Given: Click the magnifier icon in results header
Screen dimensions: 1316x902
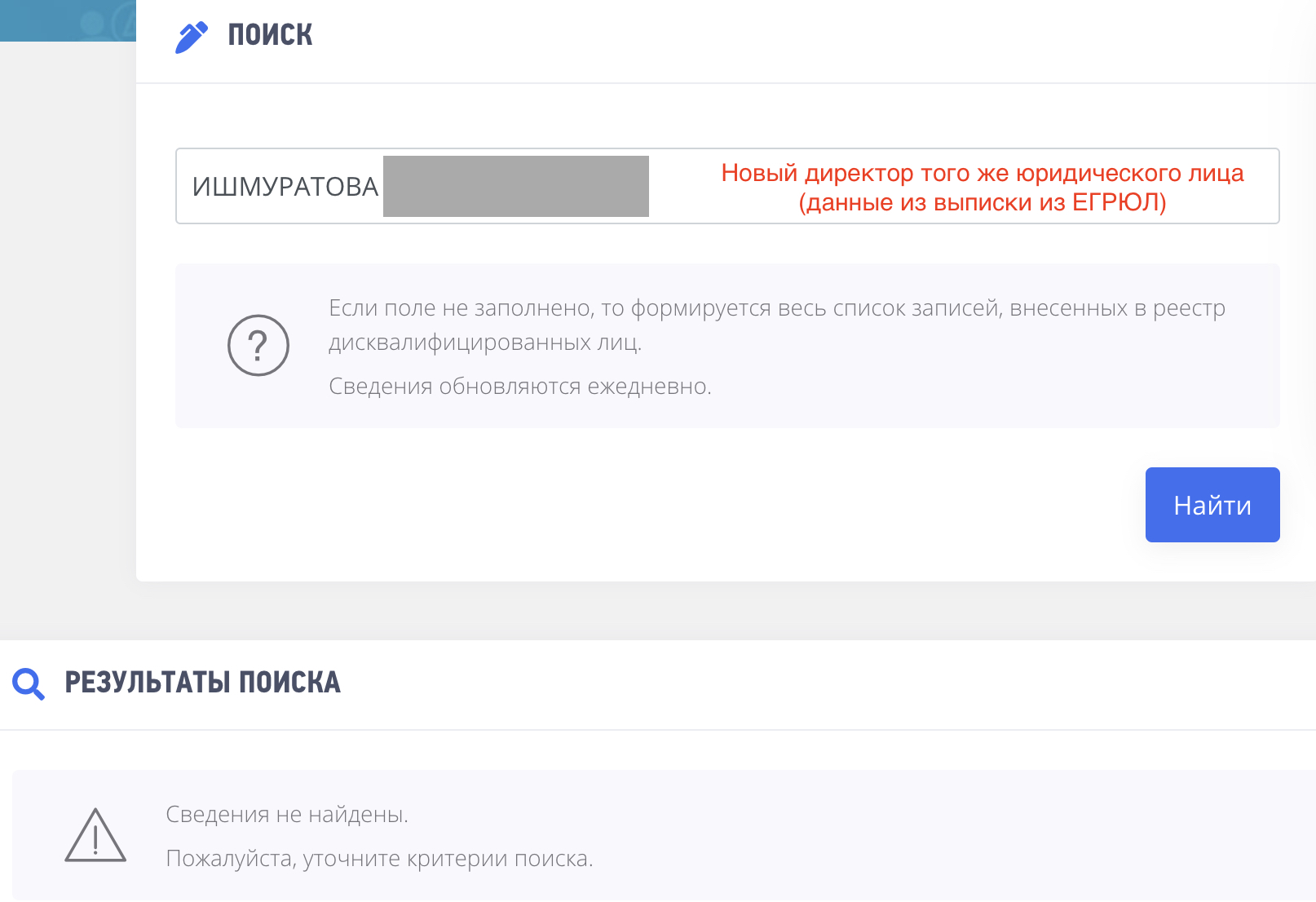Looking at the screenshot, I should [x=29, y=683].
